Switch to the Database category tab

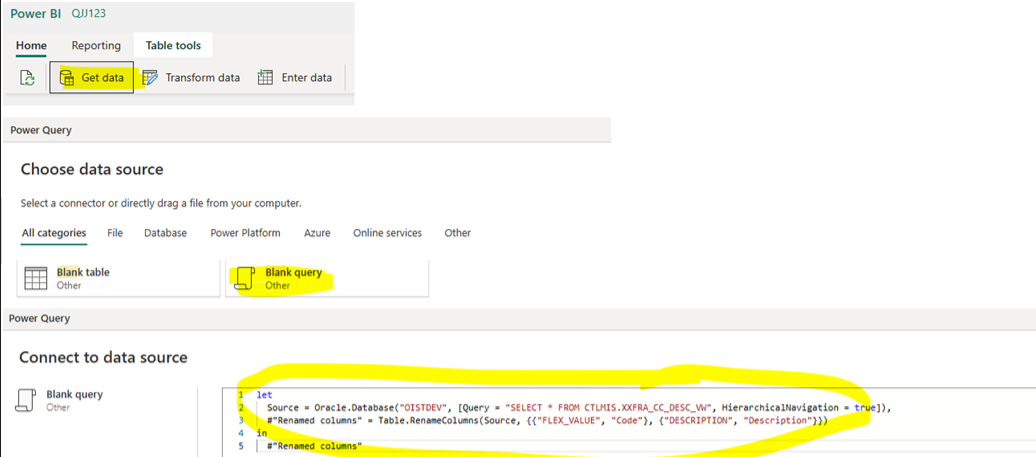click(x=165, y=233)
